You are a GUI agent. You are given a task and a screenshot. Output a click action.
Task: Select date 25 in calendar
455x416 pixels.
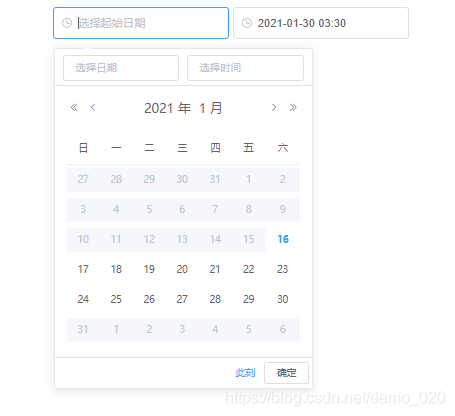tap(116, 299)
